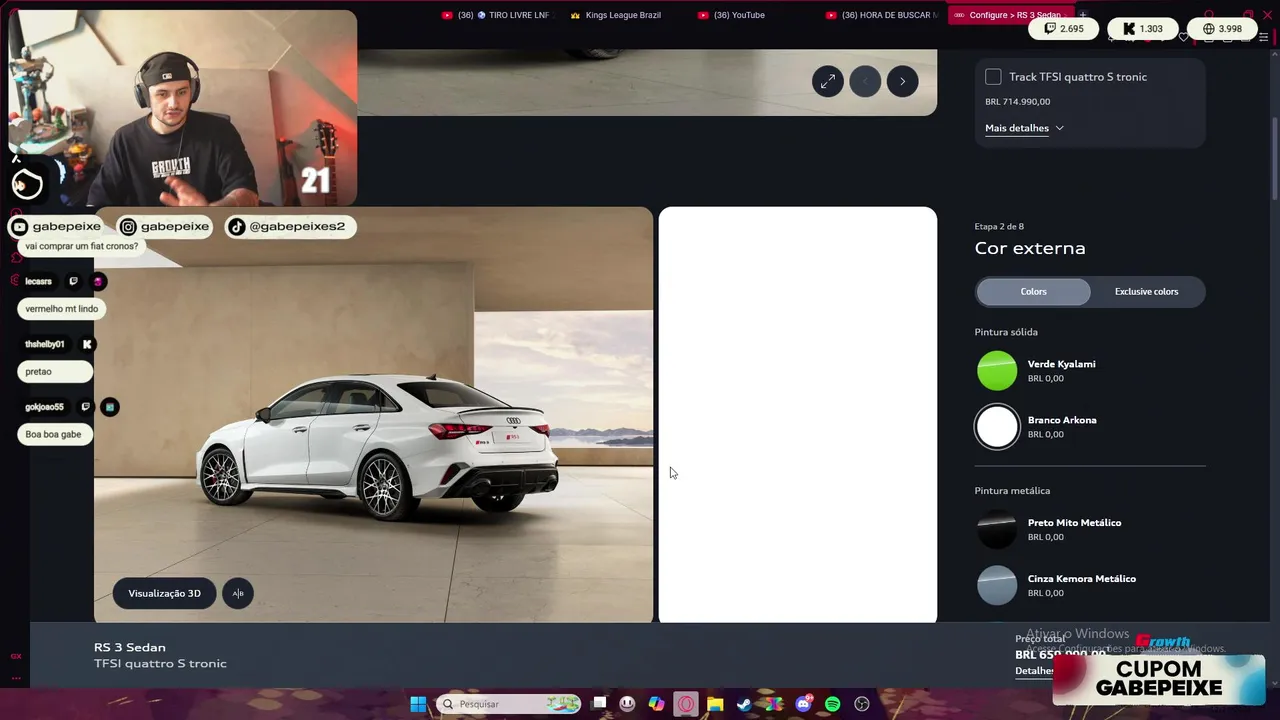Open Windows Start menu

pyautogui.click(x=418, y=704)
